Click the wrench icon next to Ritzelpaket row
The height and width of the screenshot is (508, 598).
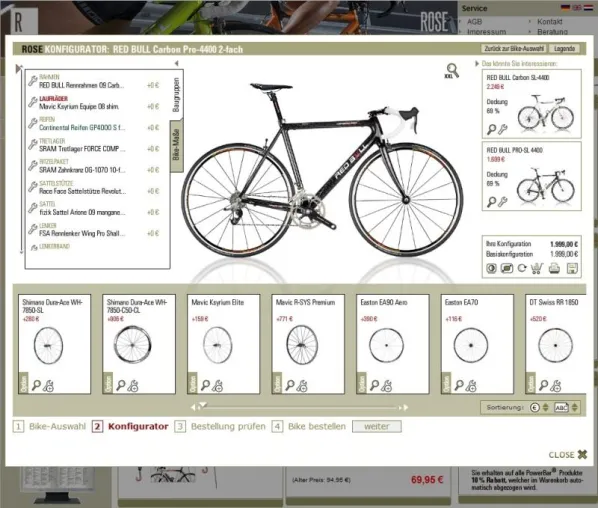tap(33, 166)
